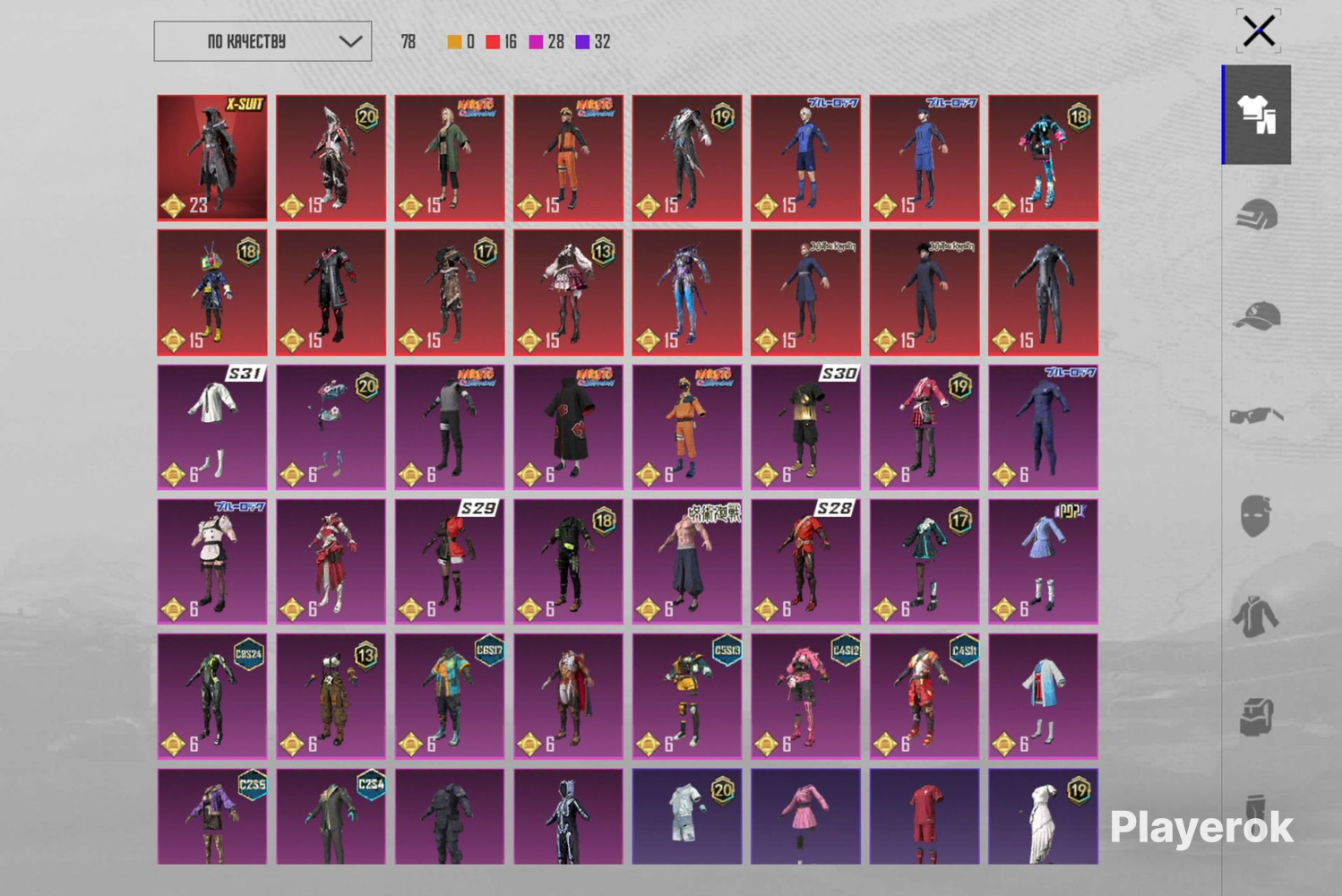Select the white dress with 19 badge
Viewport: 1342px width, 896px height.
[1043, 816]
